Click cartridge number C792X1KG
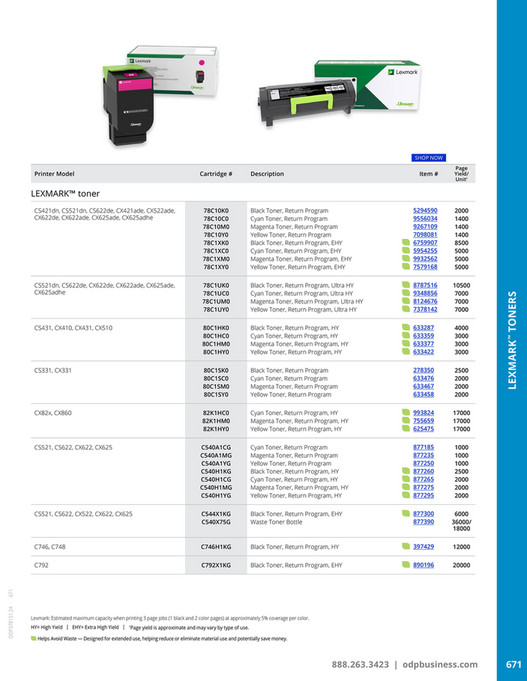527x681 pixels. [x=216, y=565]
